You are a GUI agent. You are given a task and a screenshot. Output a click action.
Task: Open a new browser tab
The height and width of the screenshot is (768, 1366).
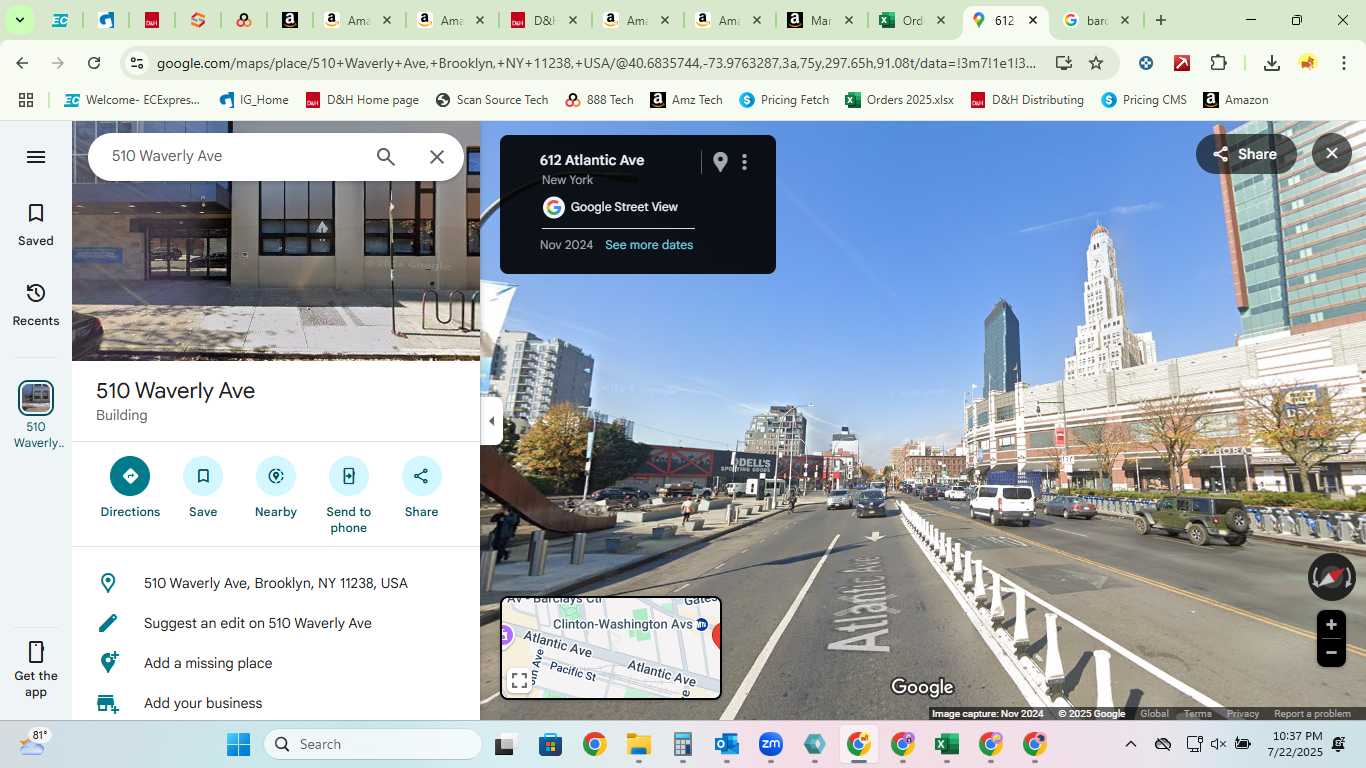point(1160,20)
